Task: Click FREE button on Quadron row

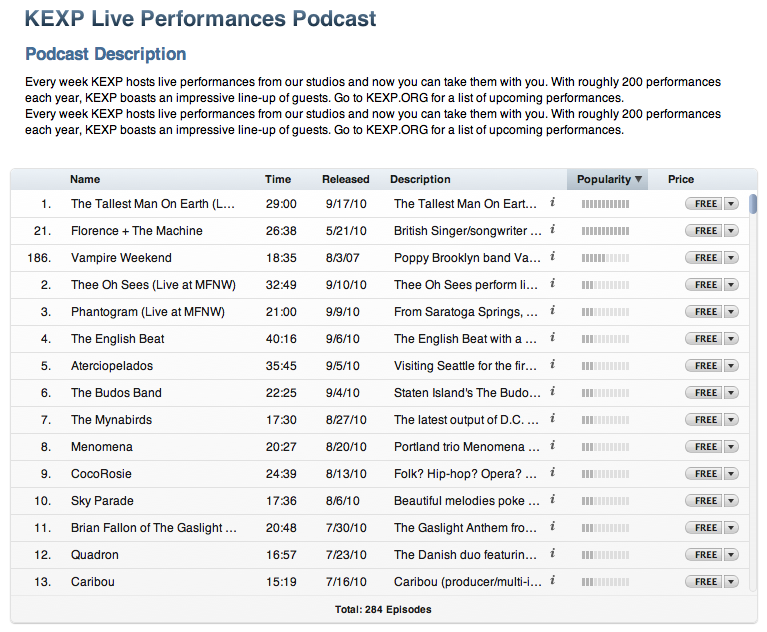Action: click(x=704, y=555)
